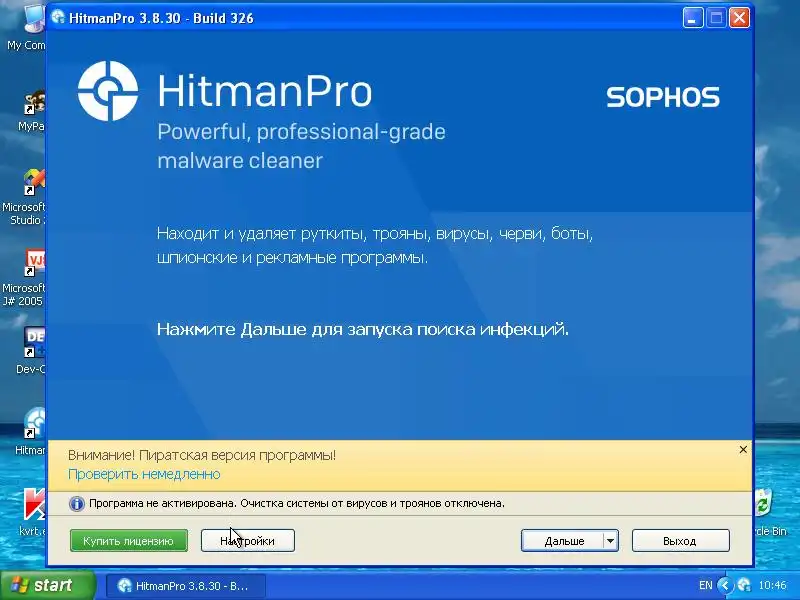Select the Recycle Bin desktop icon
The width and height of the screenshot is (800, 600).
[770, 512]
